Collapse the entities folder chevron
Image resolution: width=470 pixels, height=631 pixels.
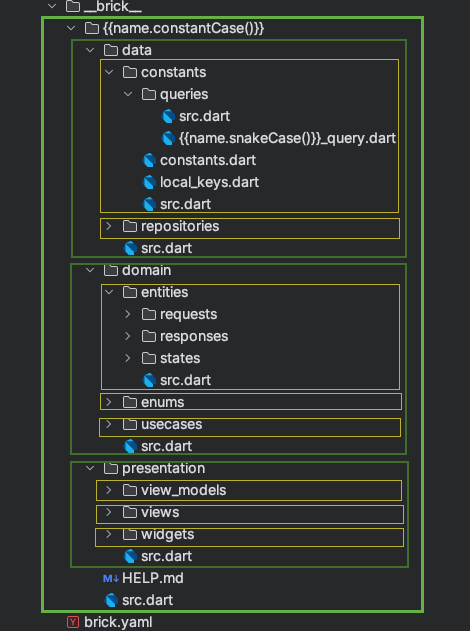click(109, 292)
